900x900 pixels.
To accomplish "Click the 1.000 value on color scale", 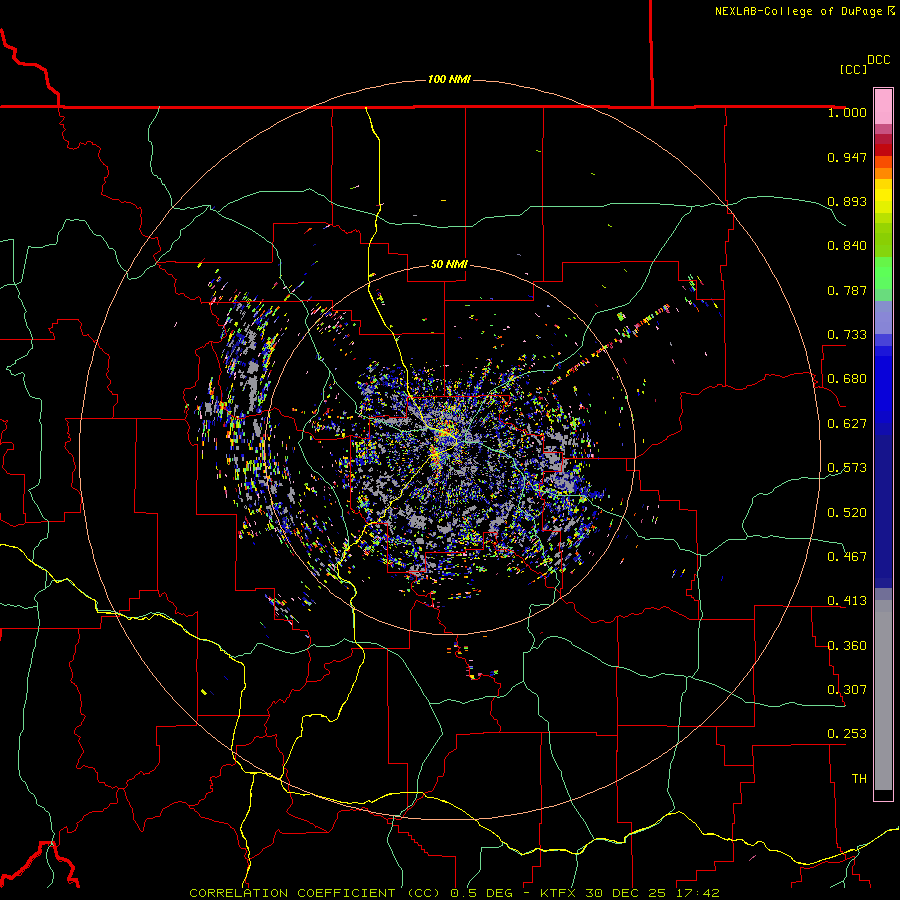I will [x=847, y=112].
